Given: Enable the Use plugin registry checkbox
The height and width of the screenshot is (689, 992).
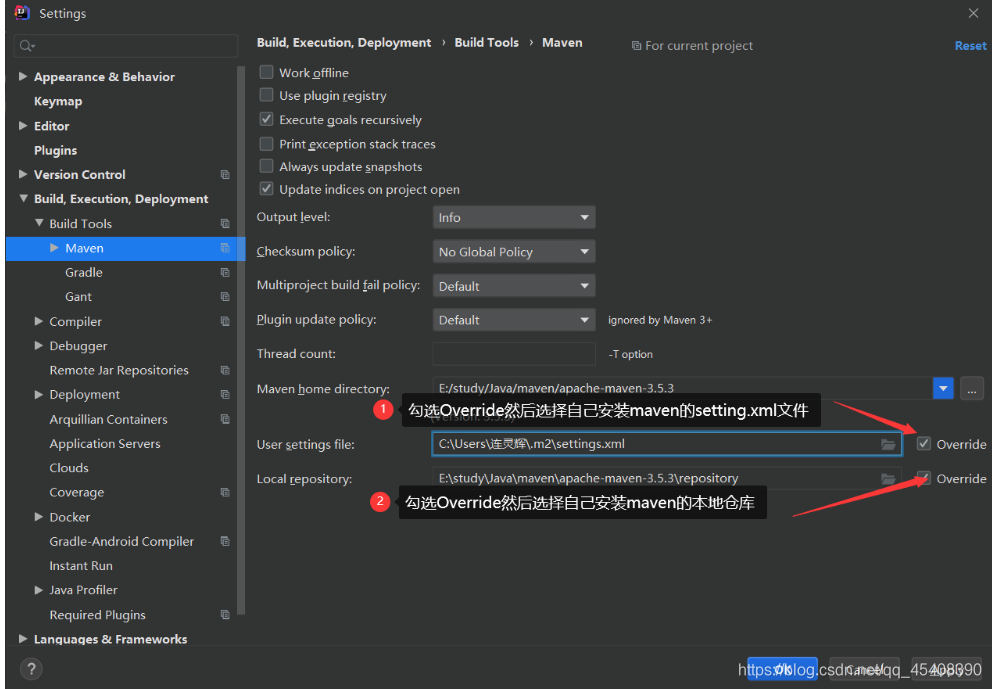Looking at the screenshot, I should point(266,95).
